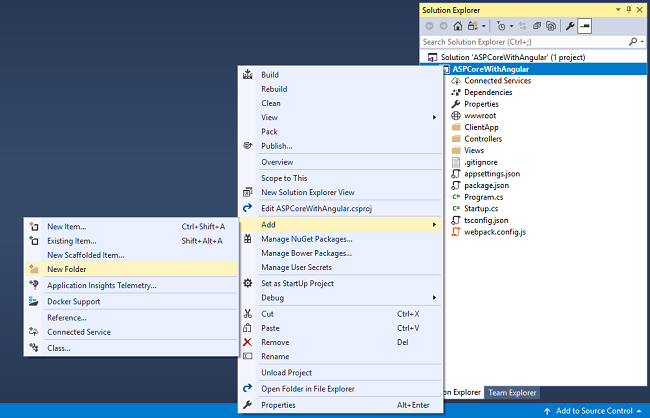Choose Overview from the context menu
This screenshot has height=418, width=650.
(x=340, y=162)
